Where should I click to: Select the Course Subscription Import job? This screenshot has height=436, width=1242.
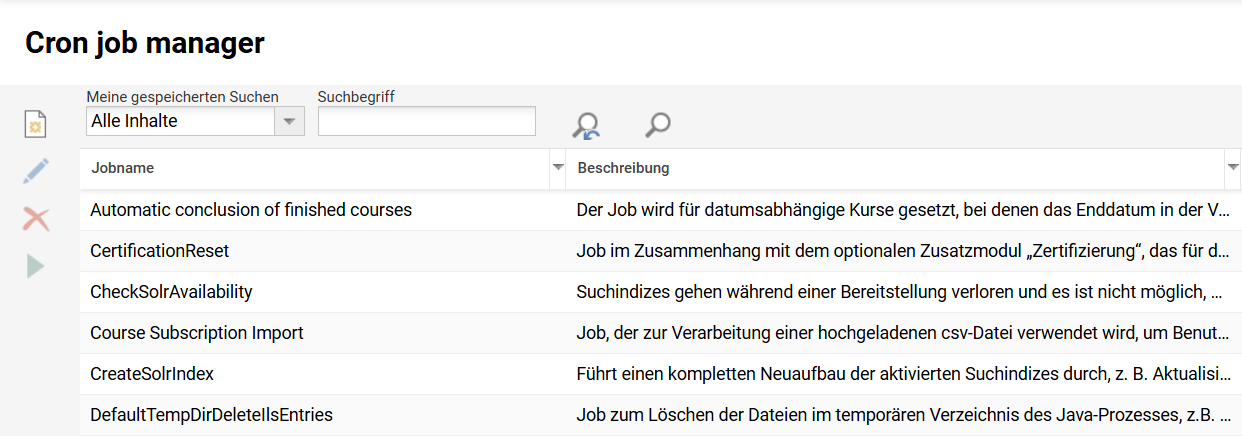click(197, 333)
